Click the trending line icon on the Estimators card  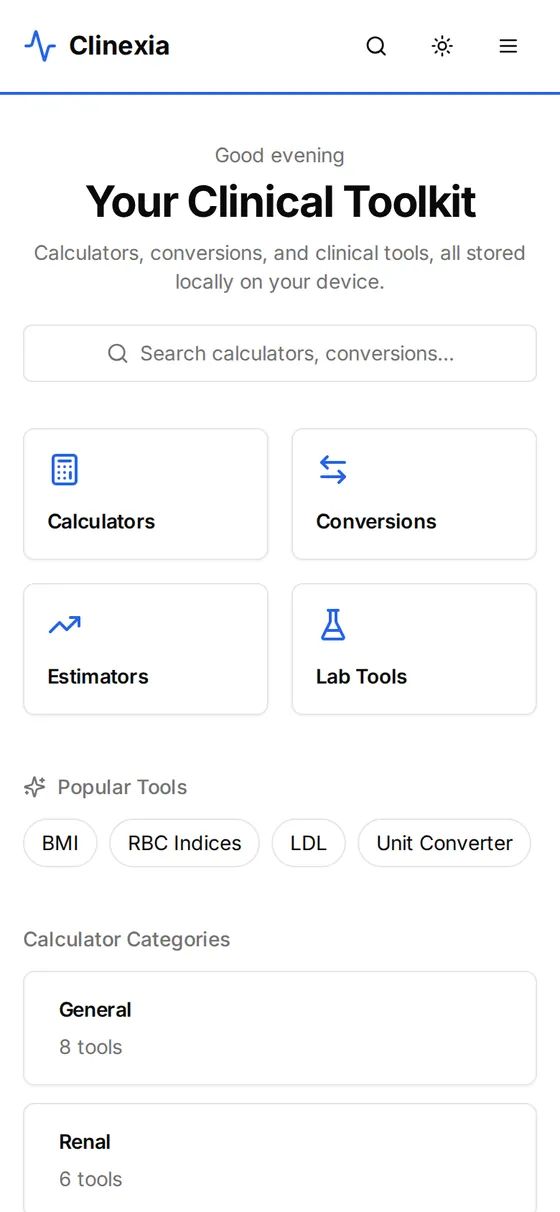pyautogui.click(x=64, y=625)
